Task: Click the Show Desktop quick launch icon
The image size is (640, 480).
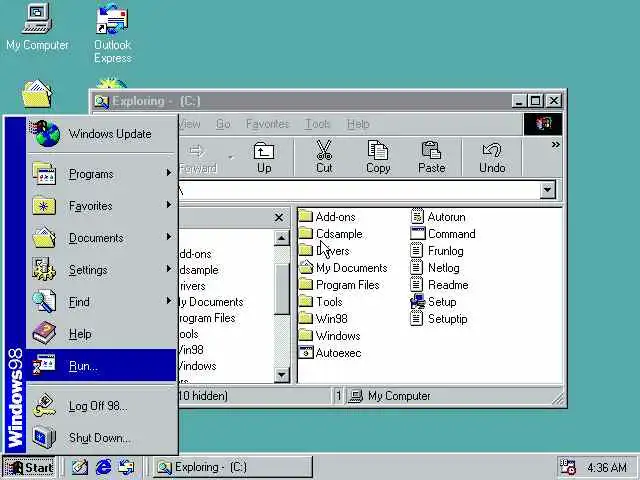Action: [x=80, y=467]
